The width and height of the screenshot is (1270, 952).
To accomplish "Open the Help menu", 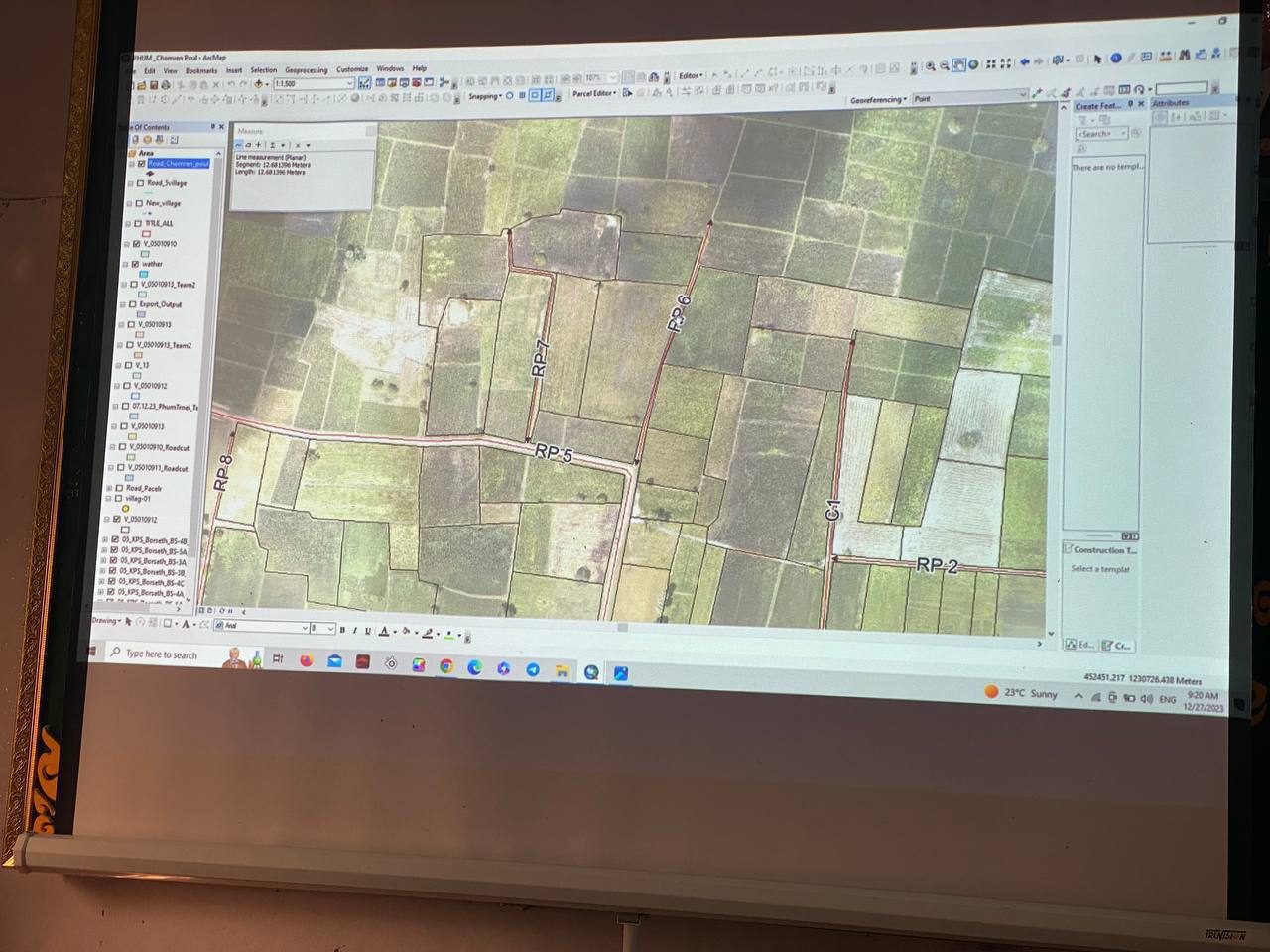I will (419, 68).
